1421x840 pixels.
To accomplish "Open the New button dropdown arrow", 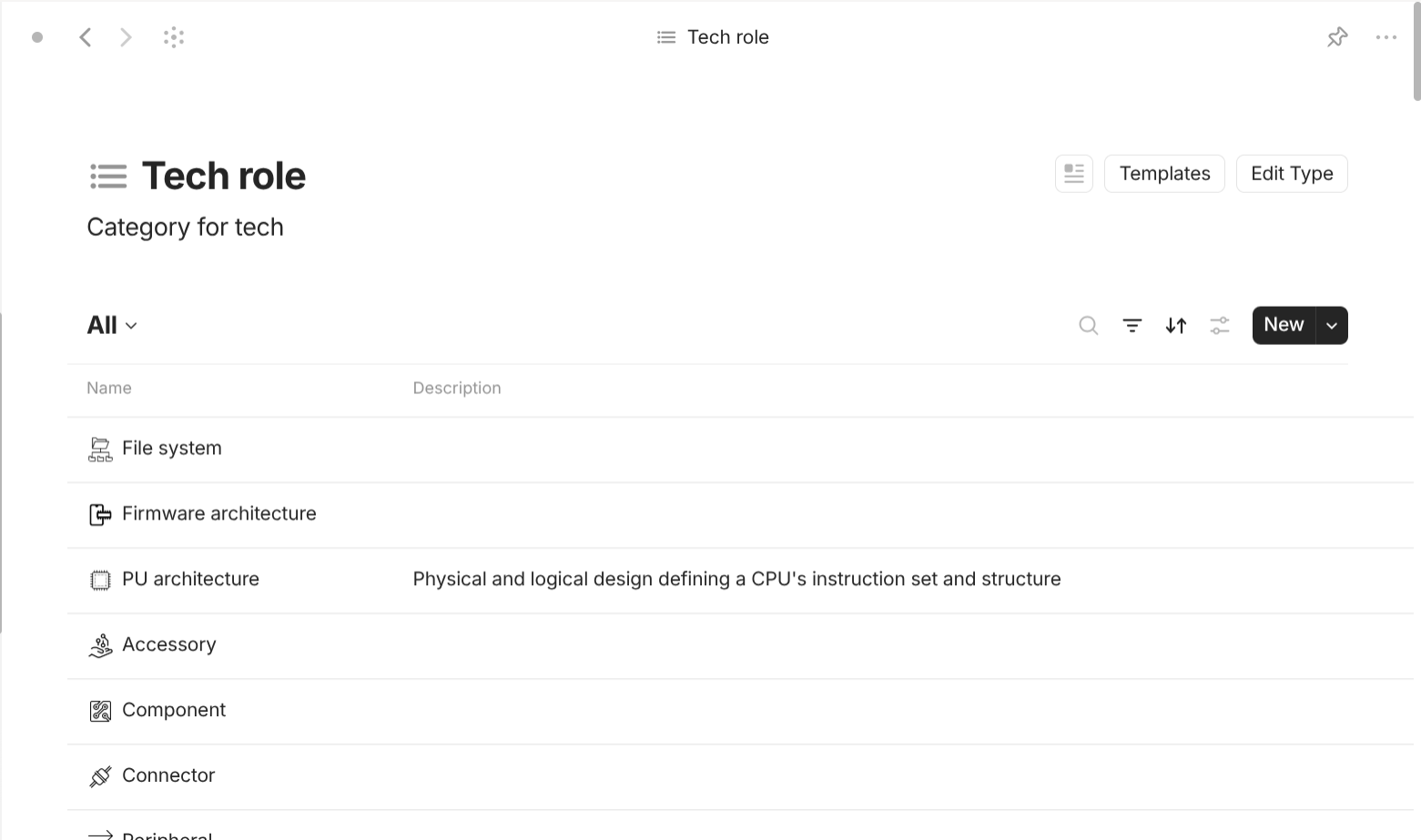I will pos(1331,325).
